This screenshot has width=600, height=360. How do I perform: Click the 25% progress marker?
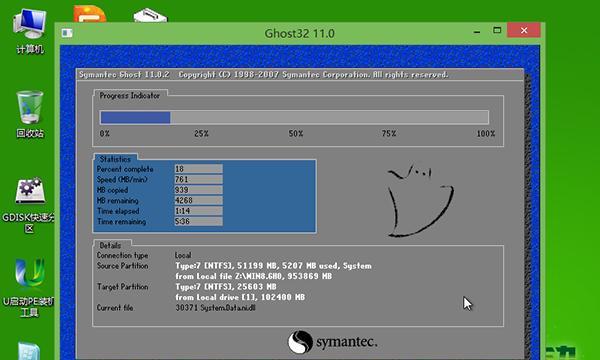click(201, 134)
